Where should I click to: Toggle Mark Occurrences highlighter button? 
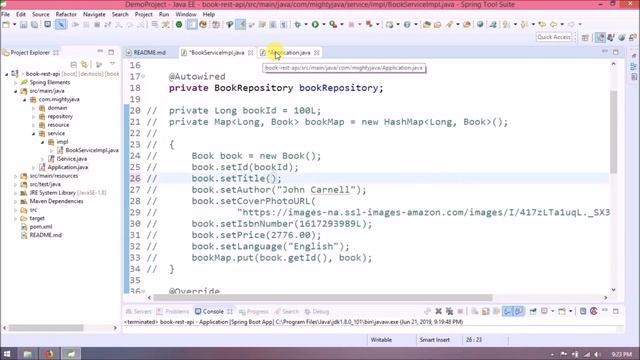241,24
